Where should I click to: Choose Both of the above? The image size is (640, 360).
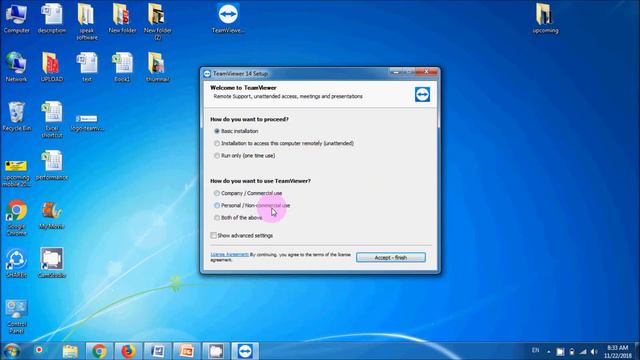(238, 218)
